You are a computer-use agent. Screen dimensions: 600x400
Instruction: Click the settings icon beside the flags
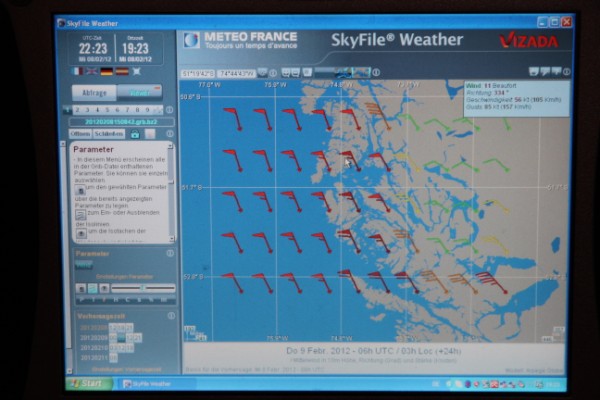coord(137,71)
